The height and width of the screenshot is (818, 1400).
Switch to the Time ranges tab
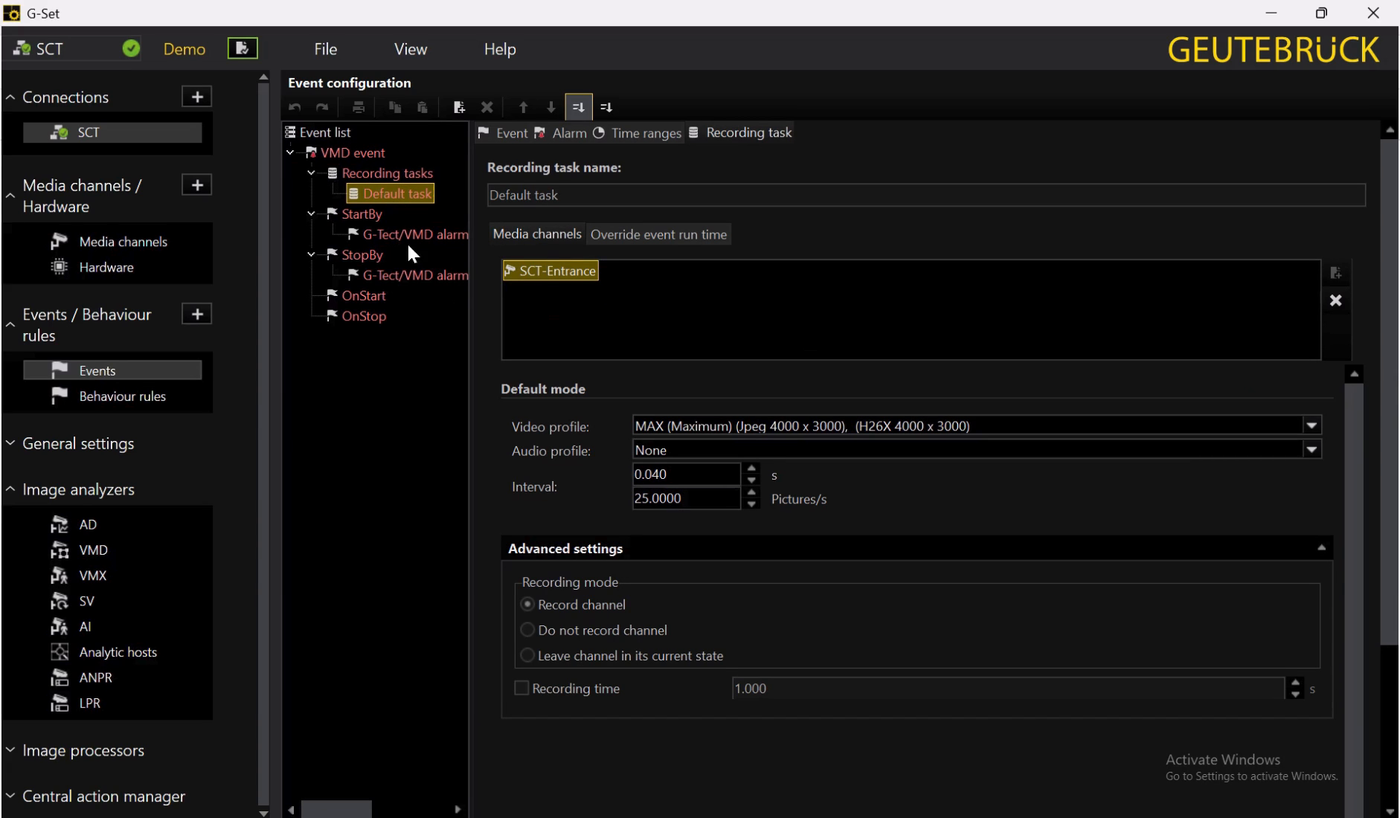point(636,133)
